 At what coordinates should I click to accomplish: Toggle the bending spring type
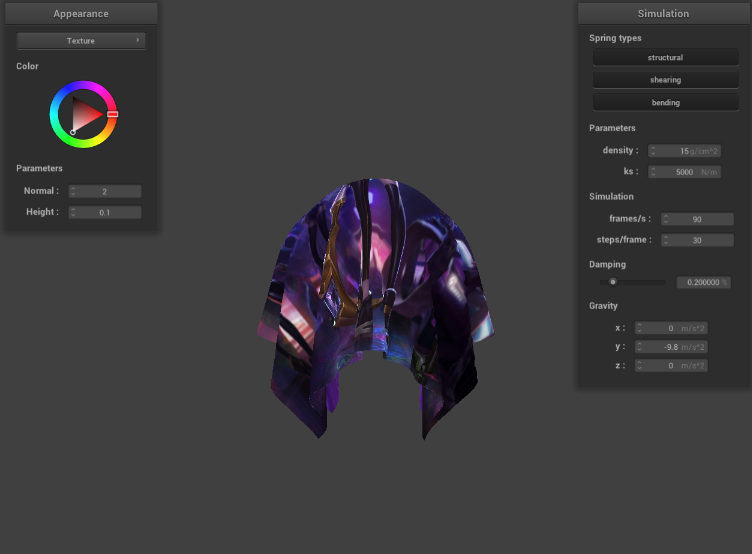pyautogui.click(x=665, y=102)
